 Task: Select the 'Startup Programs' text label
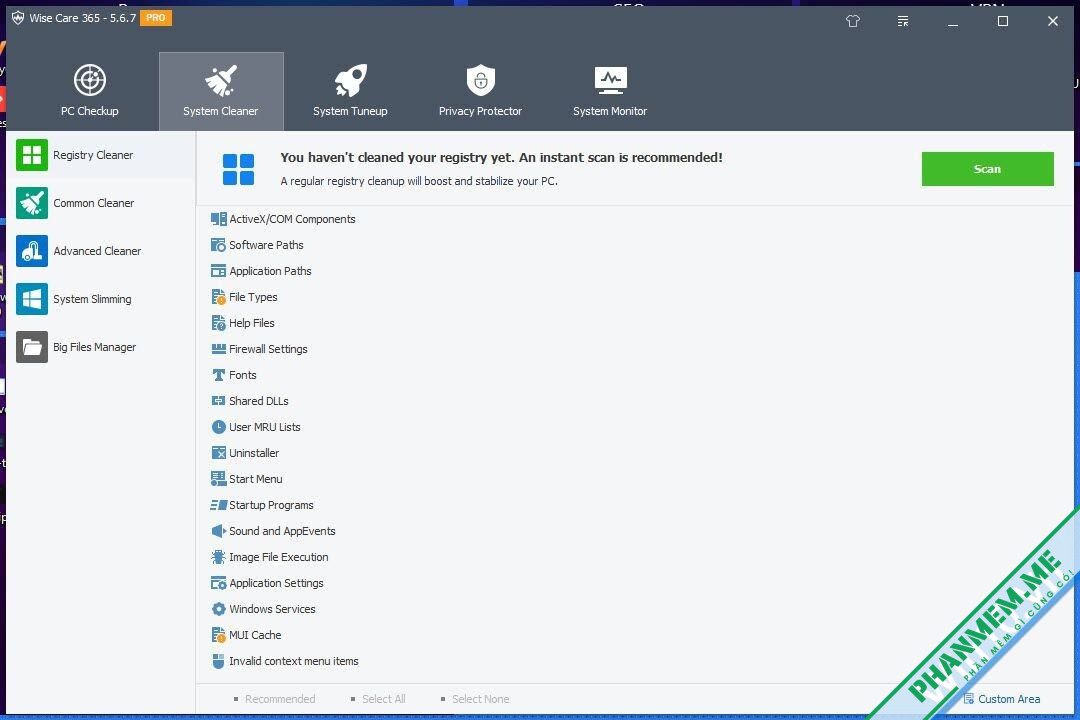coord(271,505)
